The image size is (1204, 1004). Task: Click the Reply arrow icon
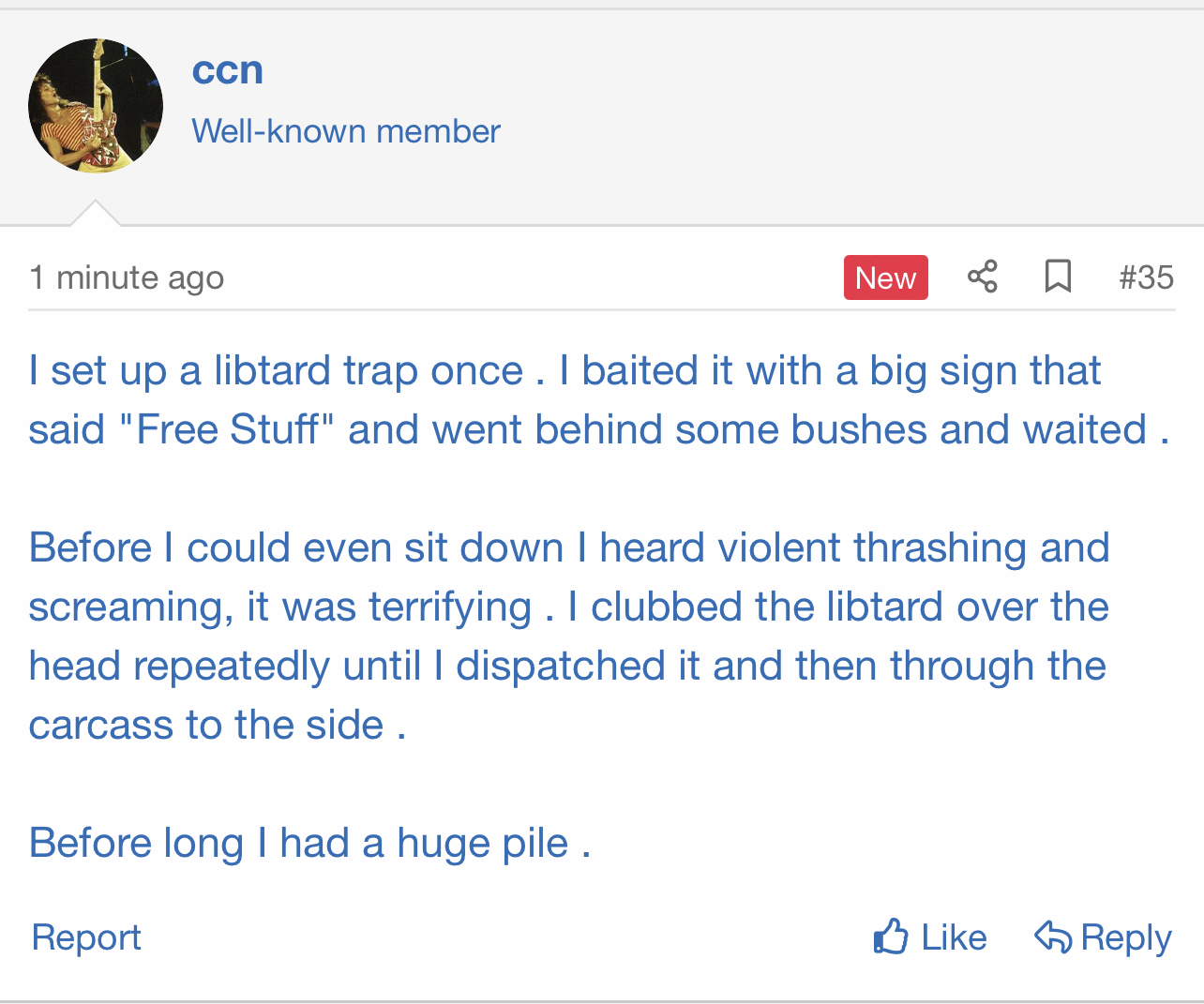coord(1052,937)
